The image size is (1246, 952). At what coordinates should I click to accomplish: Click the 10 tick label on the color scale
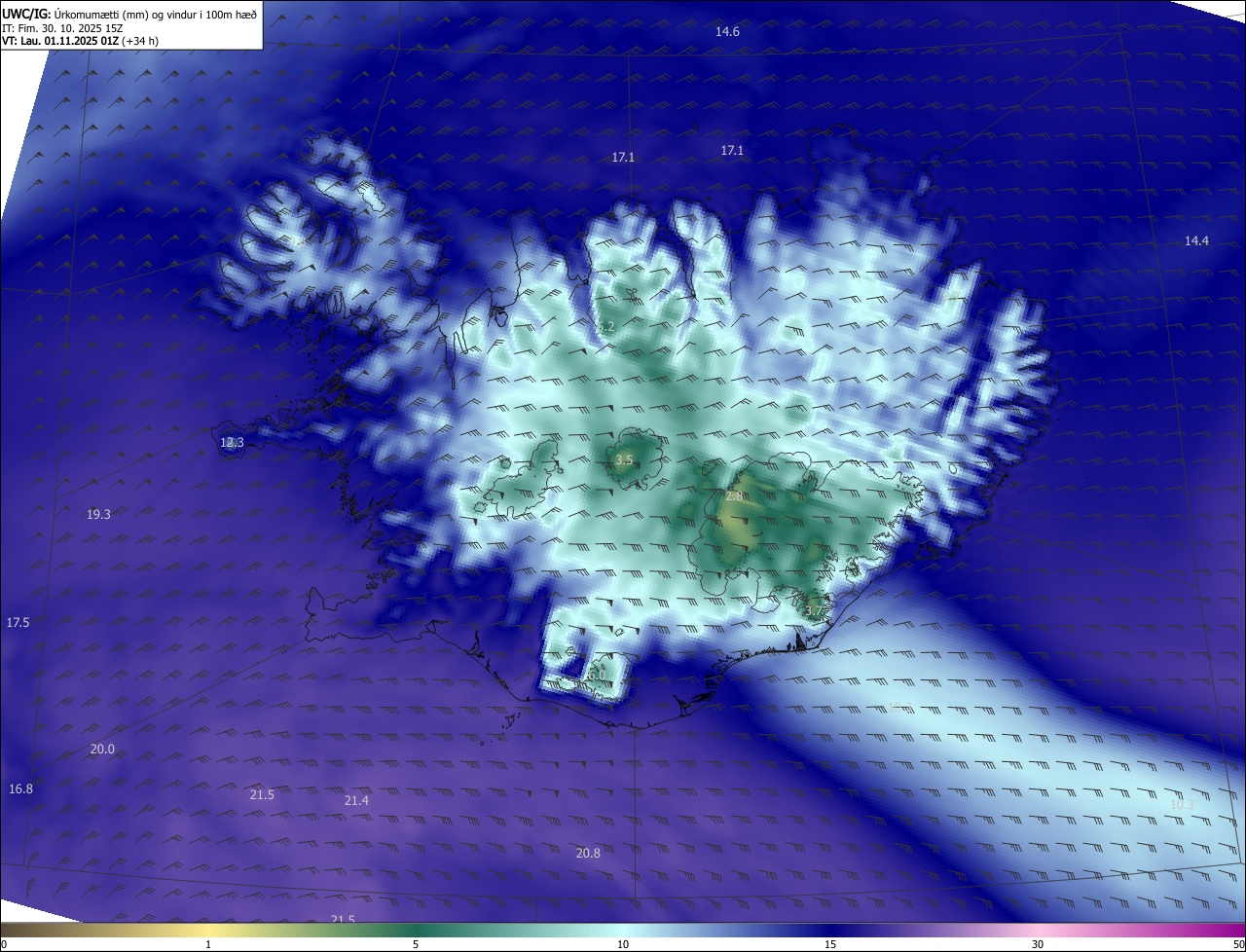tap(623, 944)
